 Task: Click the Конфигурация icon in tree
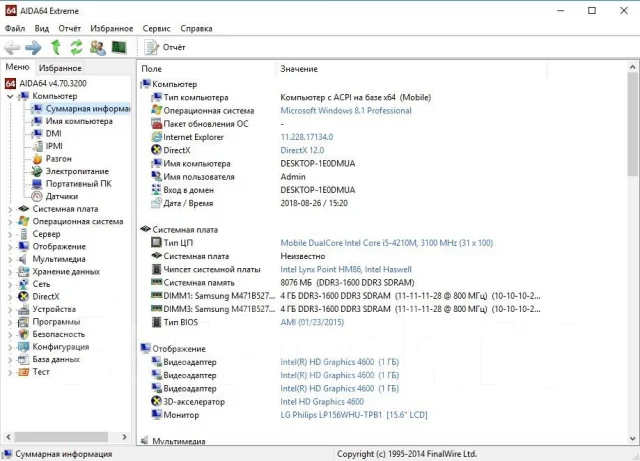click(x=24, y=347)
